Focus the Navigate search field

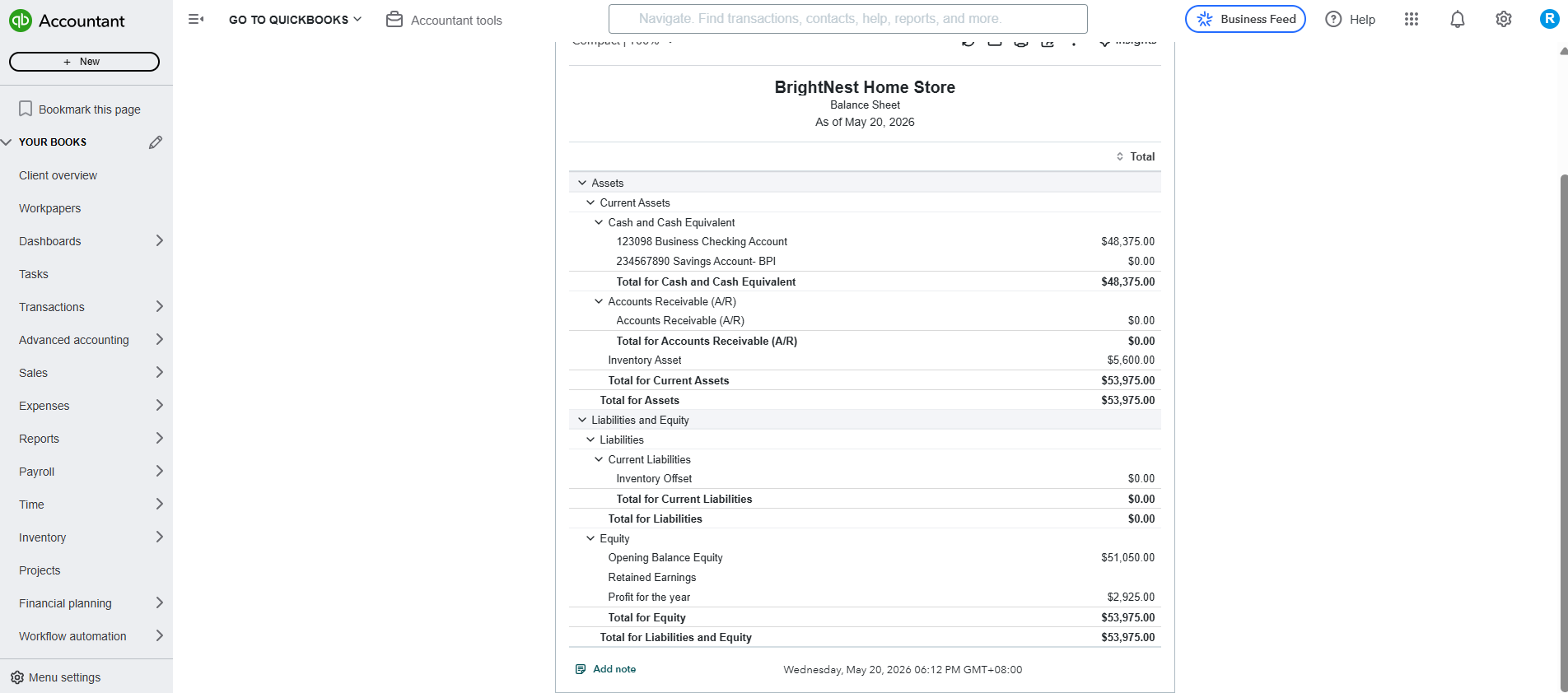coord(847,19)
